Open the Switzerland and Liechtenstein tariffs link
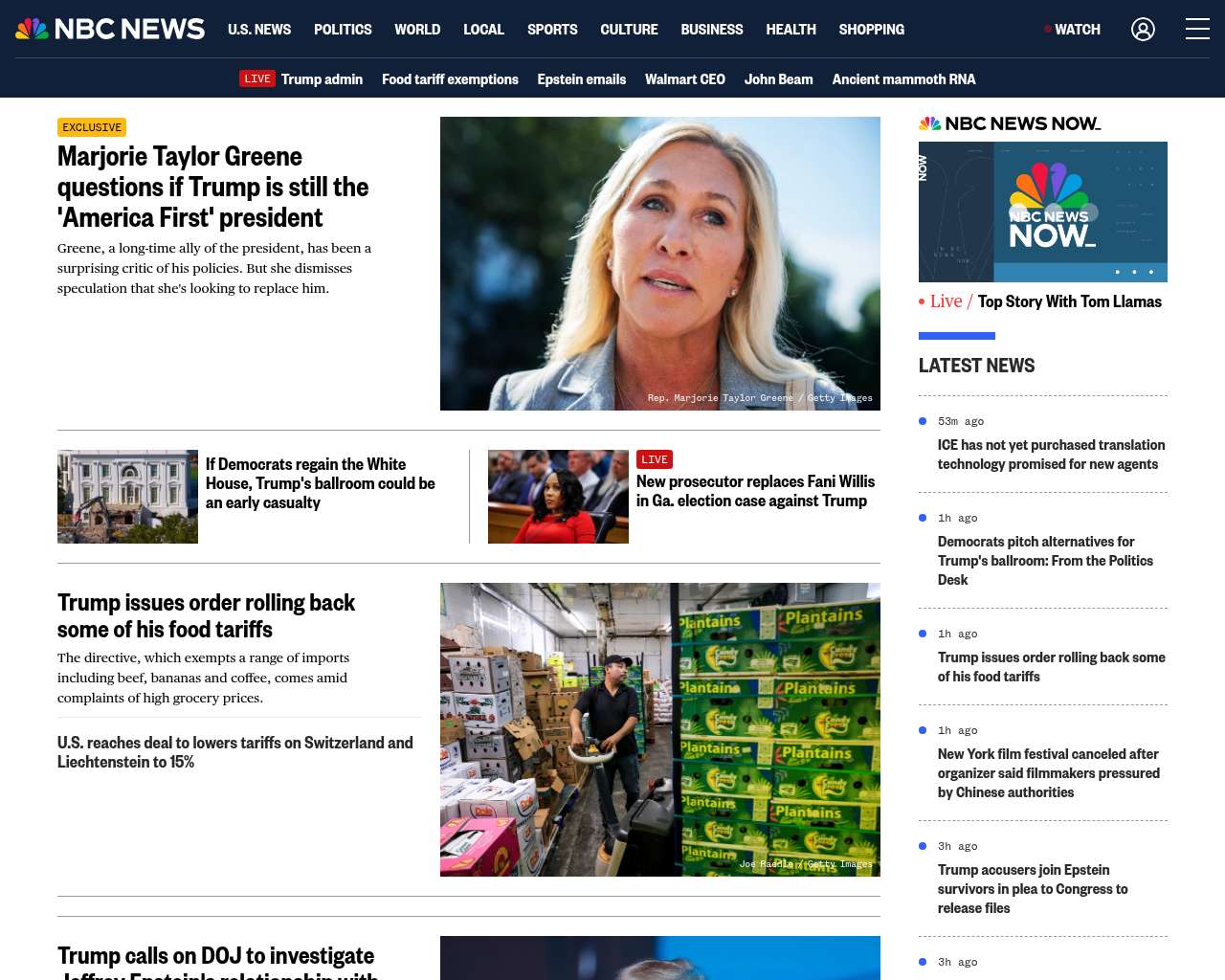Viewport: 1225px width, 980px height. (x=235, y=752)
